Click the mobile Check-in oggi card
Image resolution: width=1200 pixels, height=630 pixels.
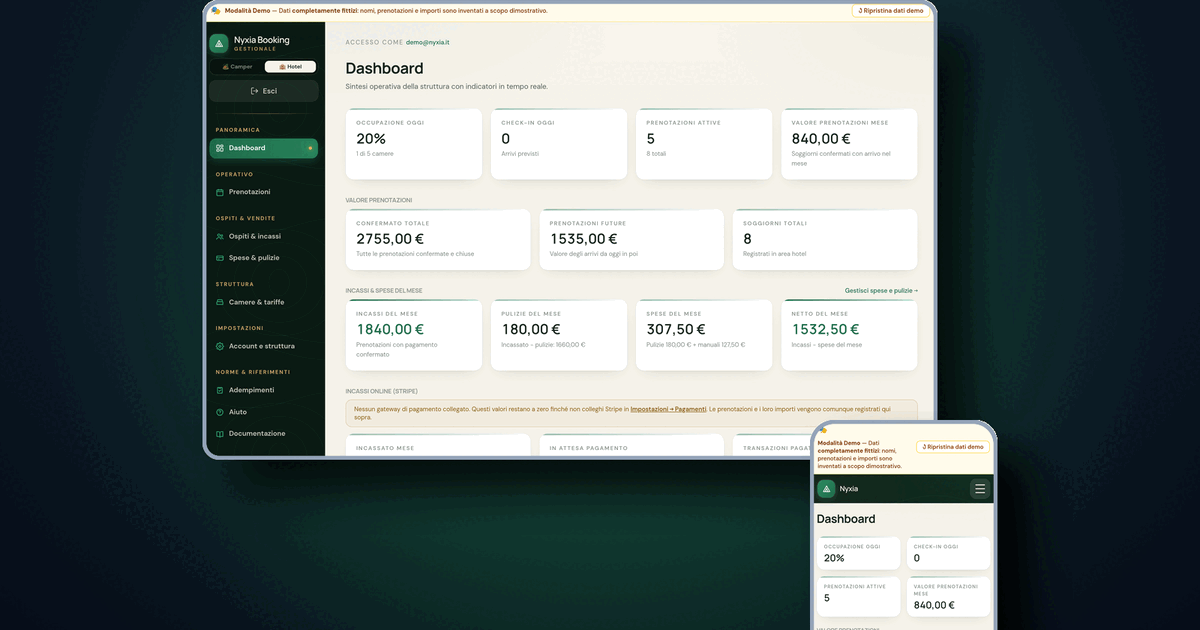(949, 554)
